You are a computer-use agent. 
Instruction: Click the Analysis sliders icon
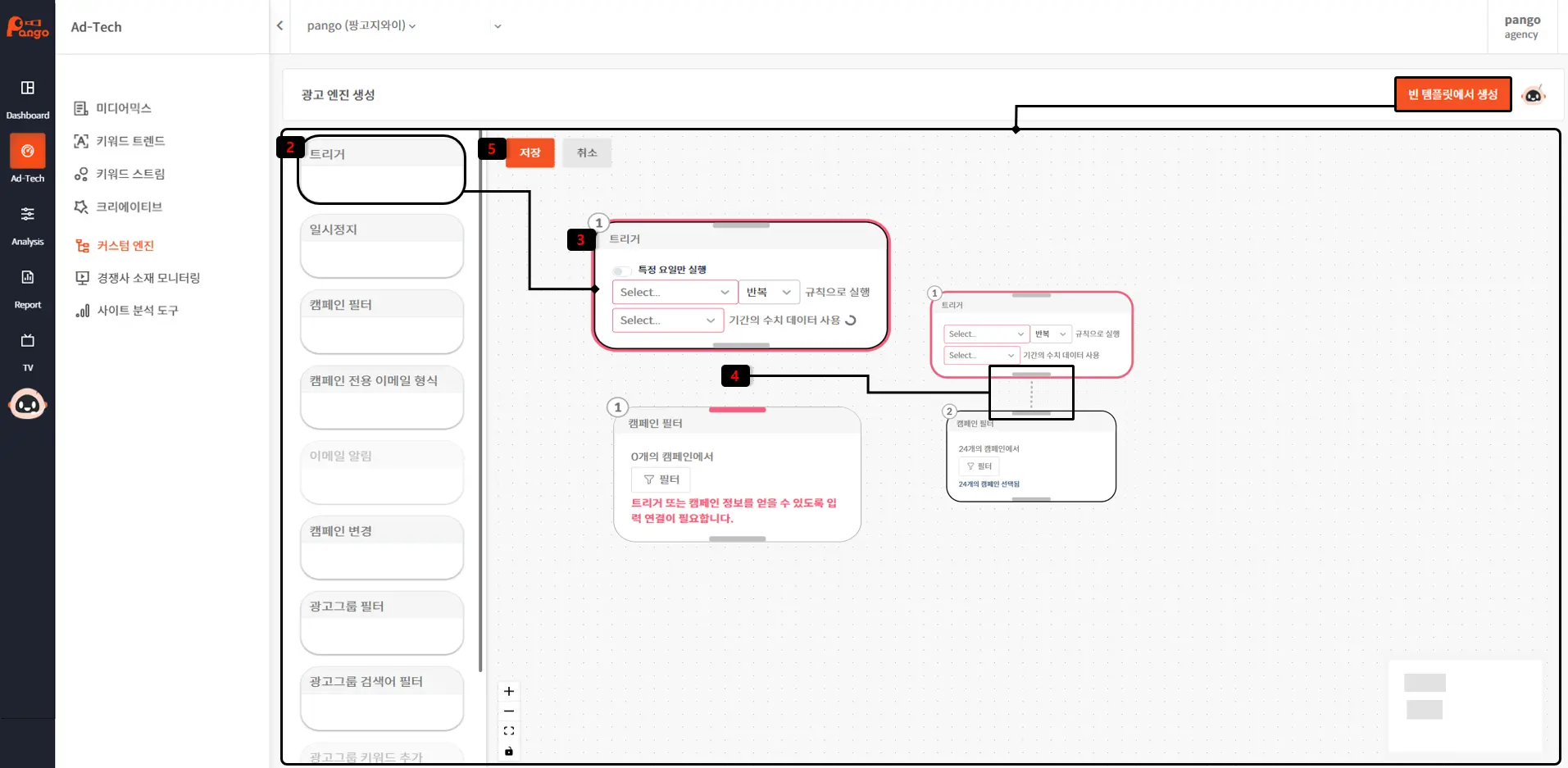coord(27,214)
